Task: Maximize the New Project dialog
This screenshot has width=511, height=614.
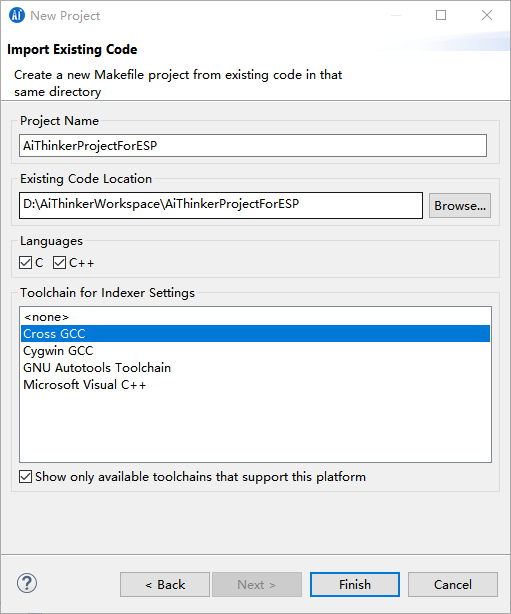Action: coord(441,15)
